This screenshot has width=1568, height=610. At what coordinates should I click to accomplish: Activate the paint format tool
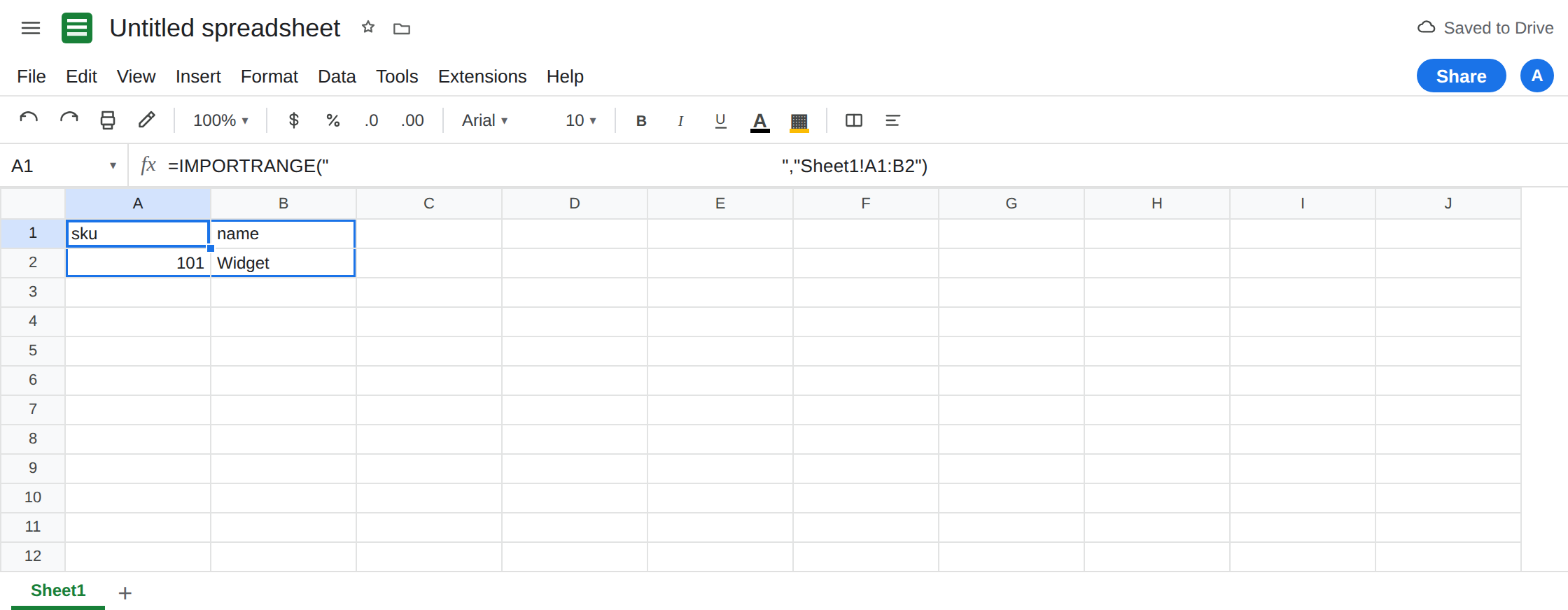[147, 120]
